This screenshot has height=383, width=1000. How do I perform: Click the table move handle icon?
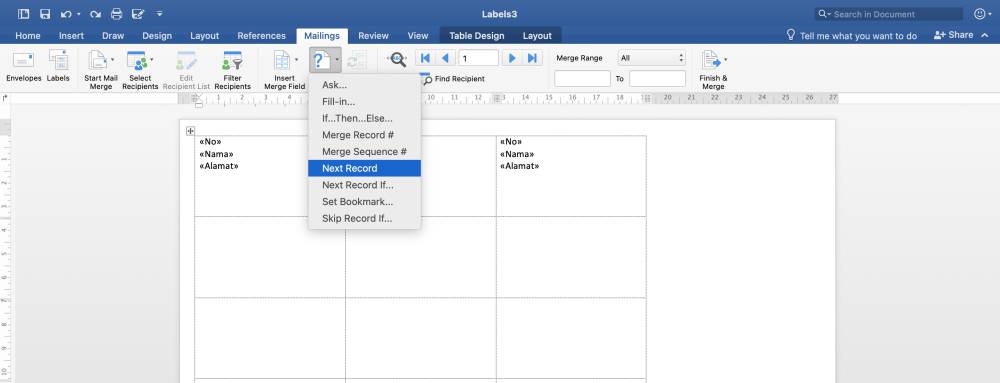tap(190, 131)
